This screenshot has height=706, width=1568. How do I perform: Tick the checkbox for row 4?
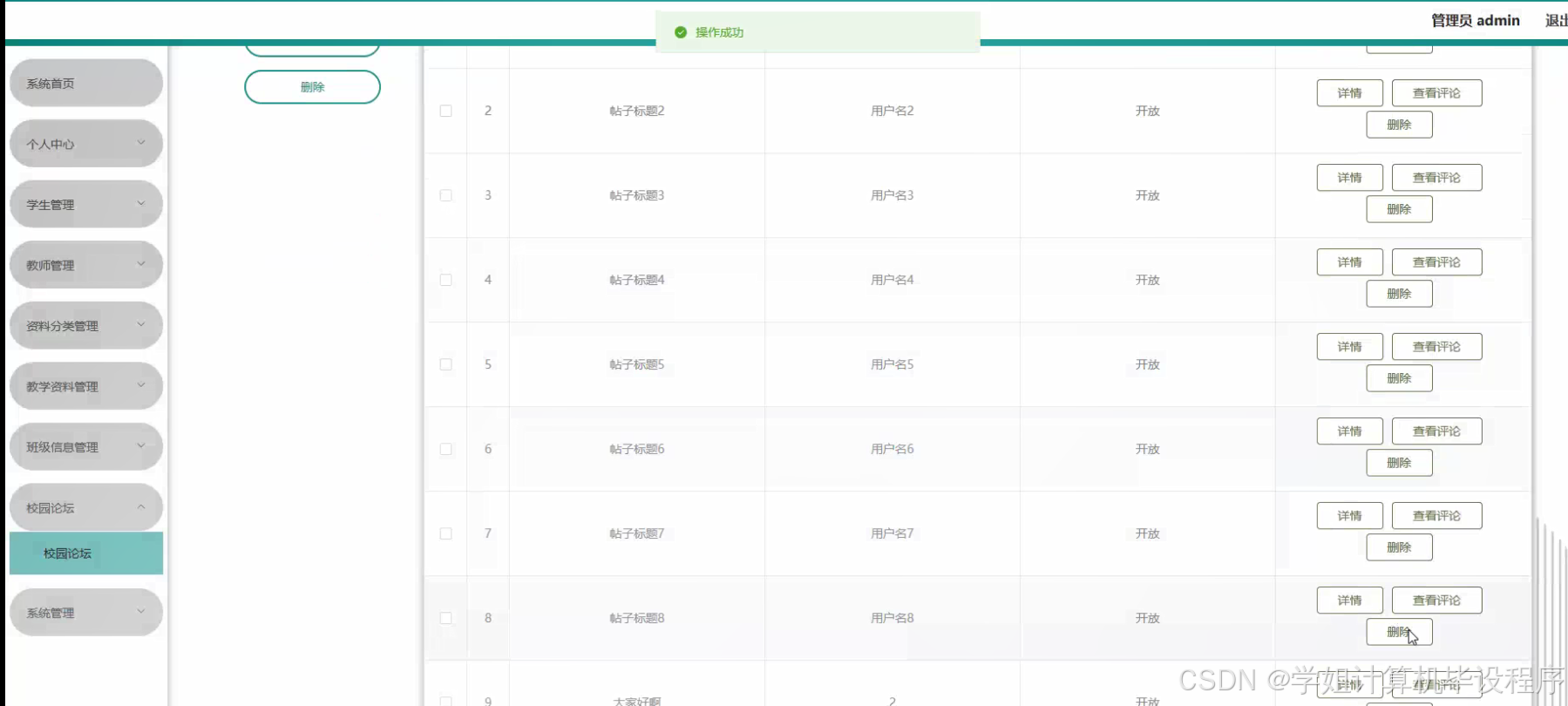[x=445, y=280]
